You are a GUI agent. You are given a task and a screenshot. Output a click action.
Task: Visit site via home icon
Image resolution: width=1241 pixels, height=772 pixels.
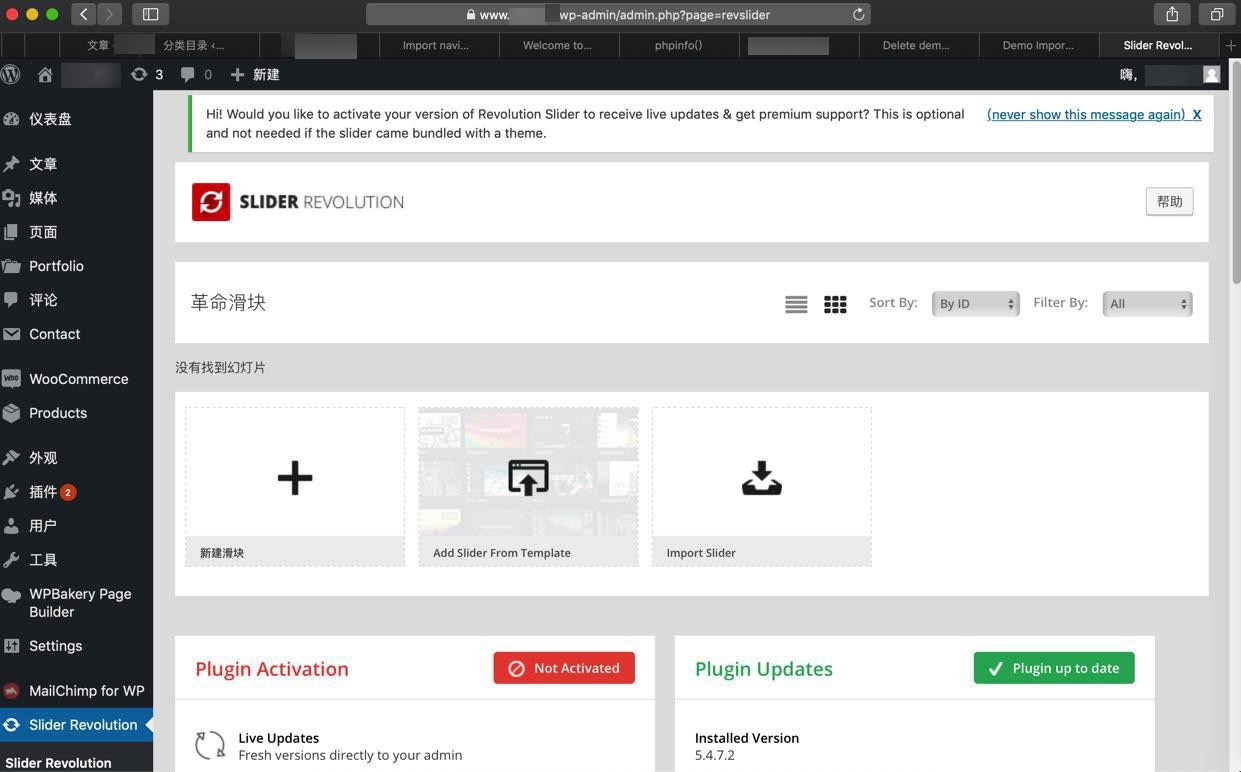pyautogui.click(x=45, y=74)
